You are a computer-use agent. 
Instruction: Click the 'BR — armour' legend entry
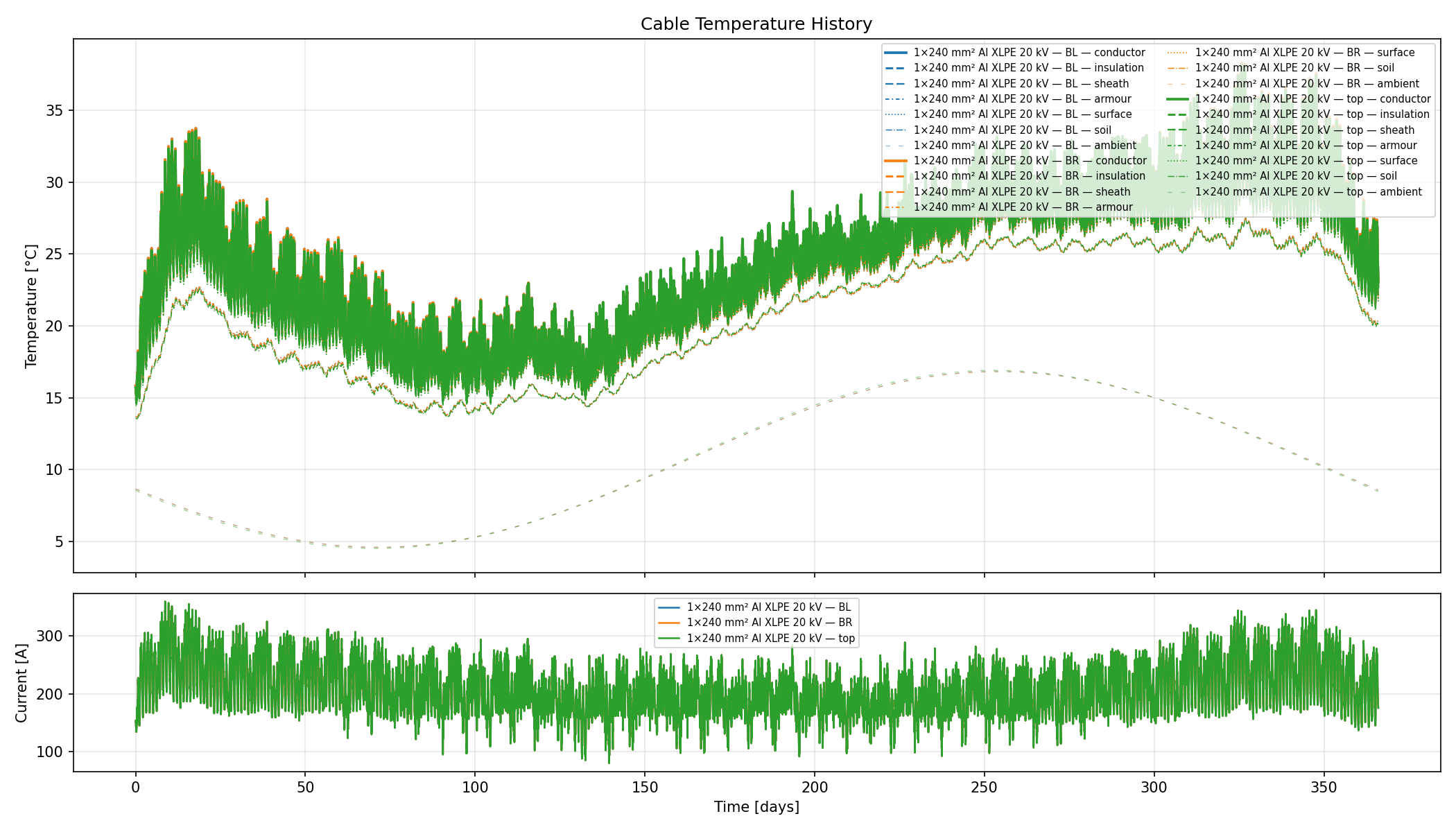tap(1023, 207)
